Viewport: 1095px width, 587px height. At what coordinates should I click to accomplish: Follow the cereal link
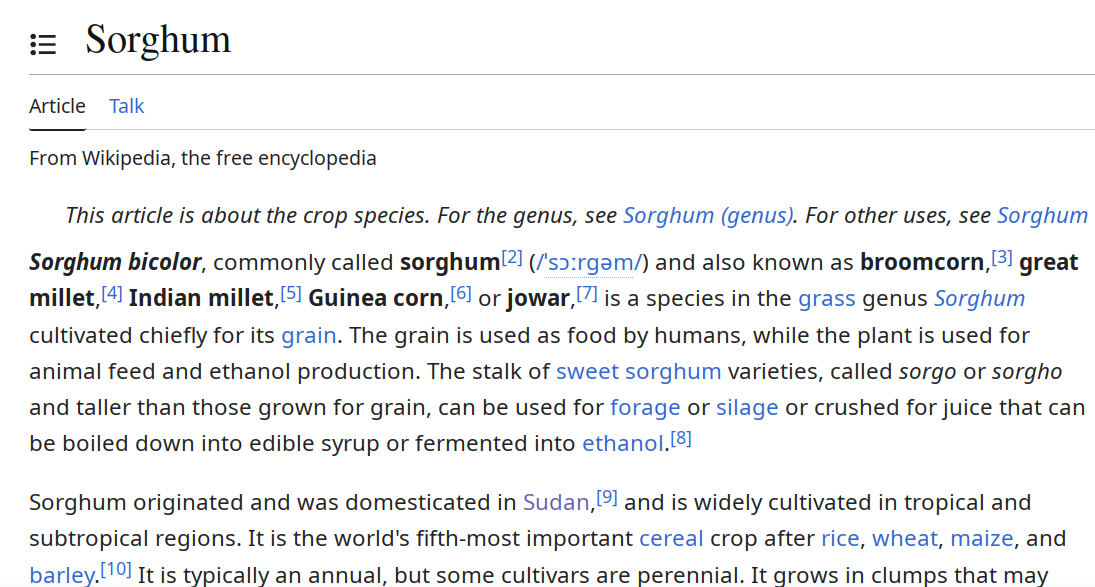click(x=671, y=538)
